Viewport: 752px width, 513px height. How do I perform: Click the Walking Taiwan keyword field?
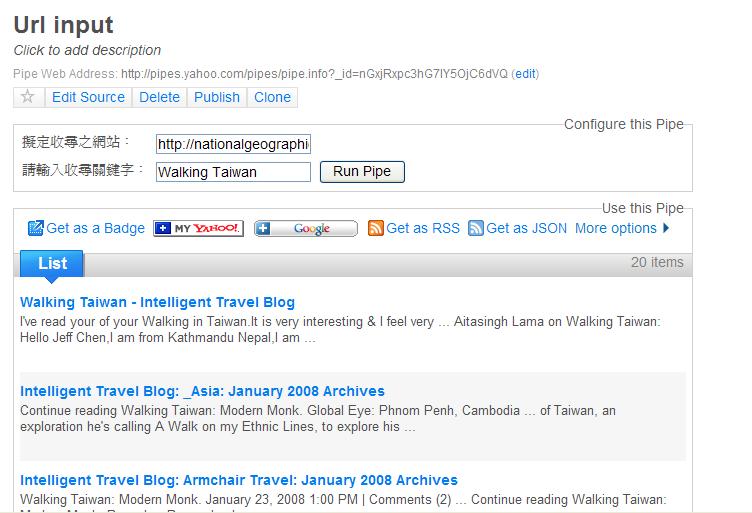coord(233,172)
